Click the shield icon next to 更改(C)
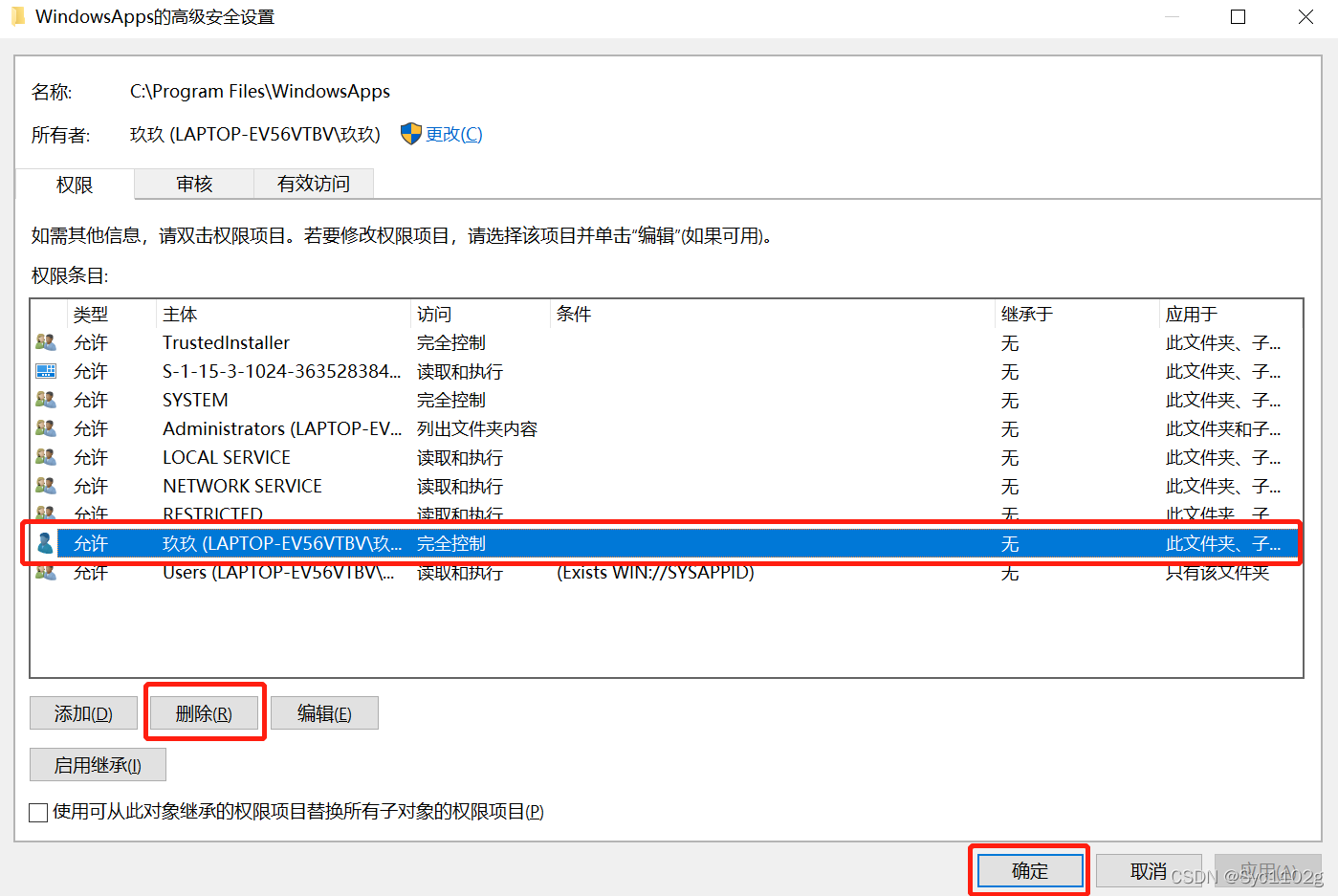 click(x=410, y=134)
